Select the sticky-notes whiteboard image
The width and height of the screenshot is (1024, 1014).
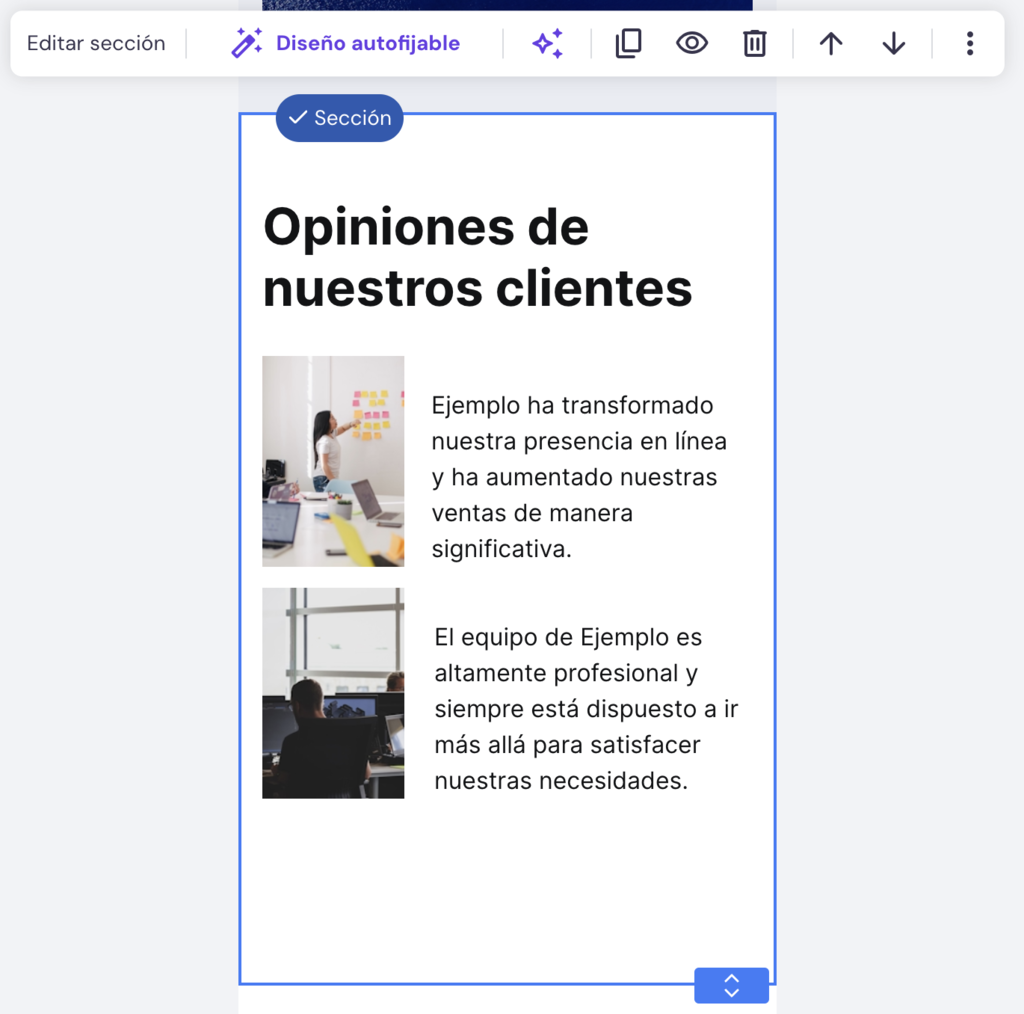pos(333,461)
